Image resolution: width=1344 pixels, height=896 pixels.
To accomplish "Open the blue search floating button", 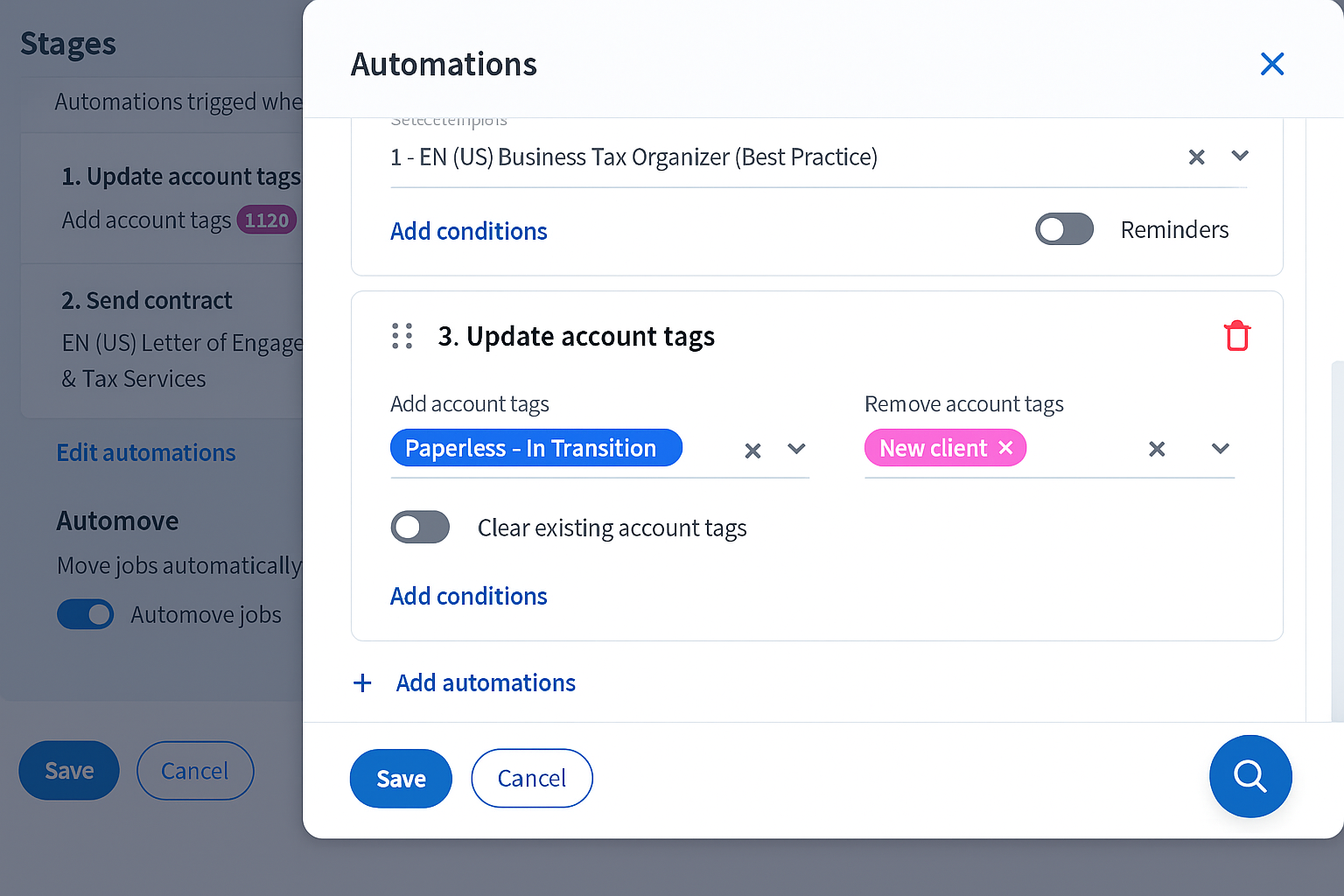I will click(x=1249, y=776).
